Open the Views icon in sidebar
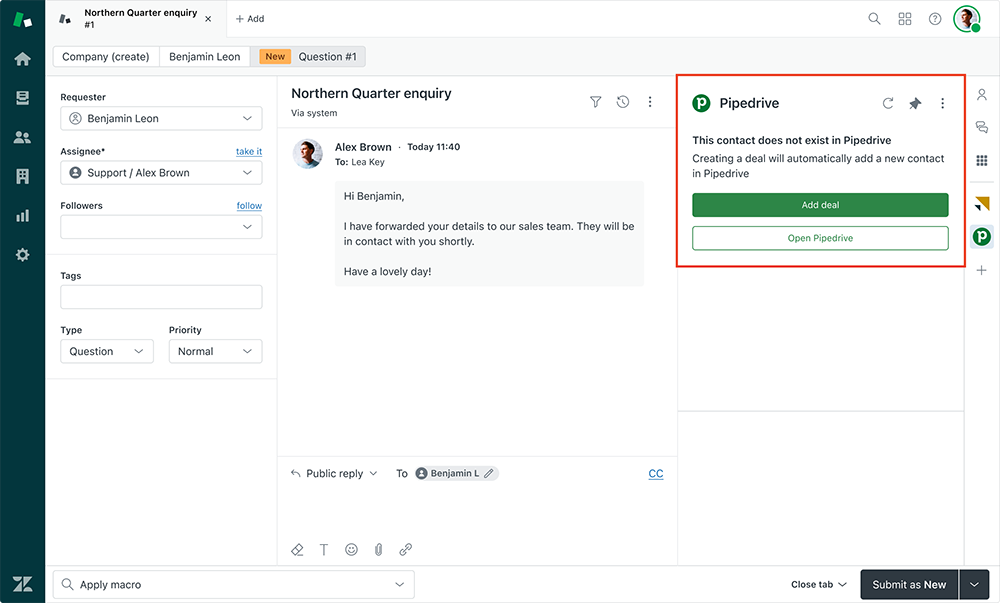Screen dimensions: 1000x603 tap(22, 98)
